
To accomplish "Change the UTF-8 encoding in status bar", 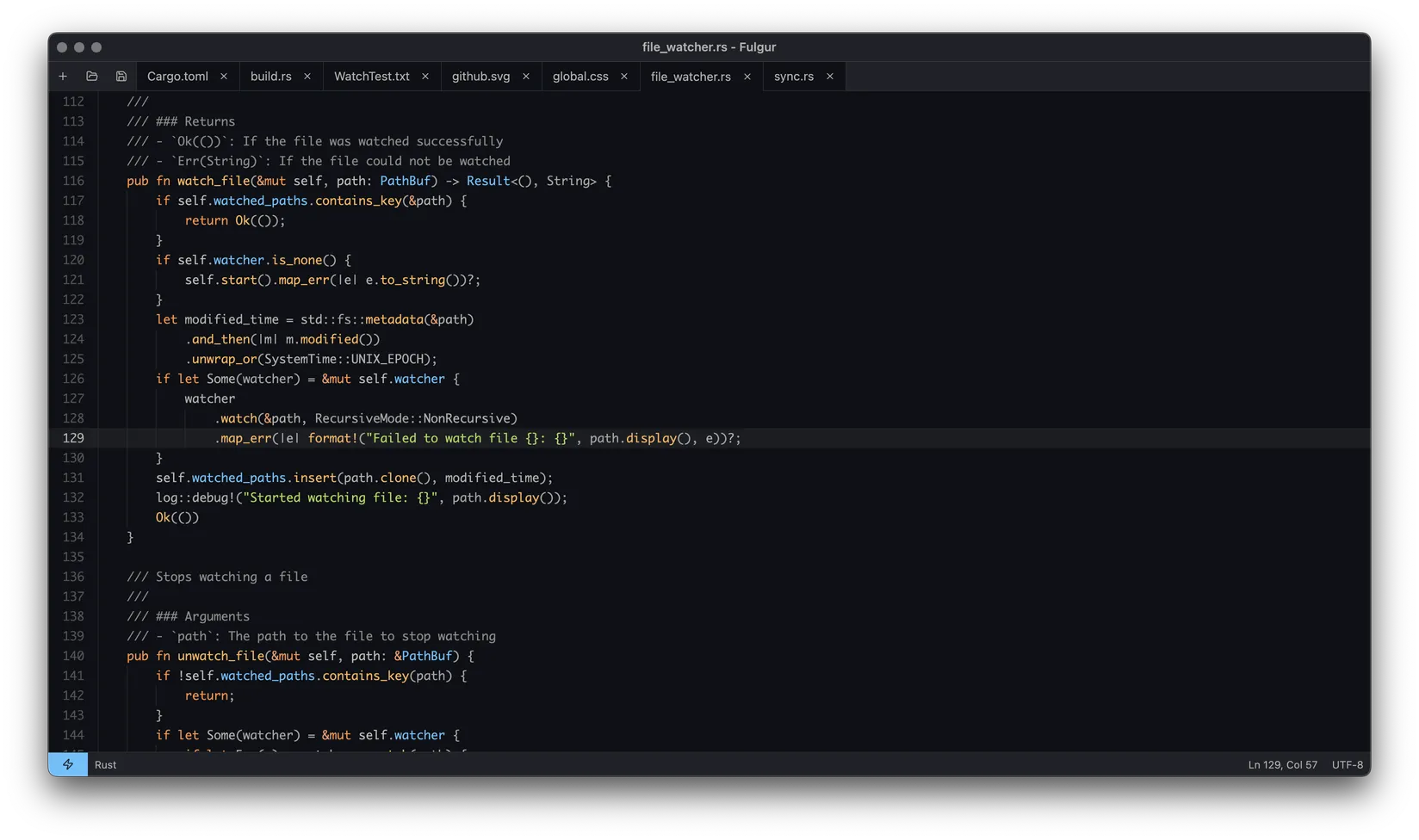I will pyautogui.click(x=1347, y=764).
